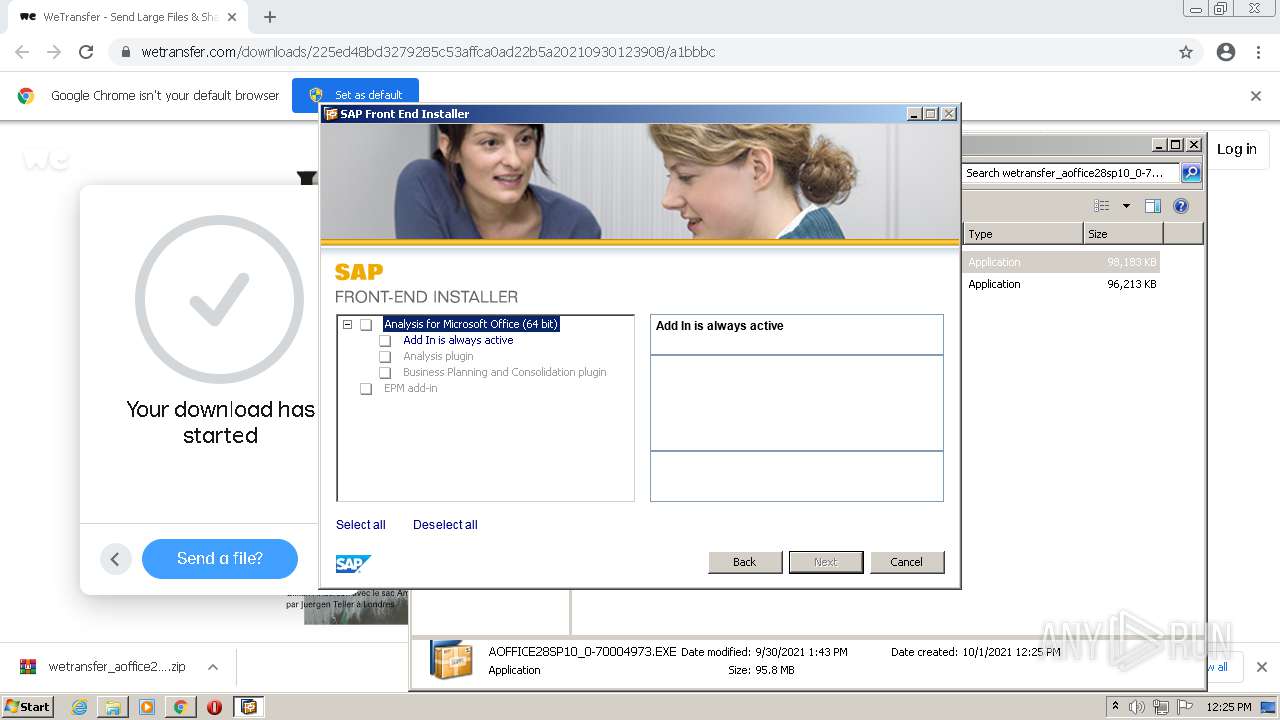Select the 98,183 KB Application file row
Viewport: 1280px width, 720px height.
pyautogui.click(x=1061, y=262)
